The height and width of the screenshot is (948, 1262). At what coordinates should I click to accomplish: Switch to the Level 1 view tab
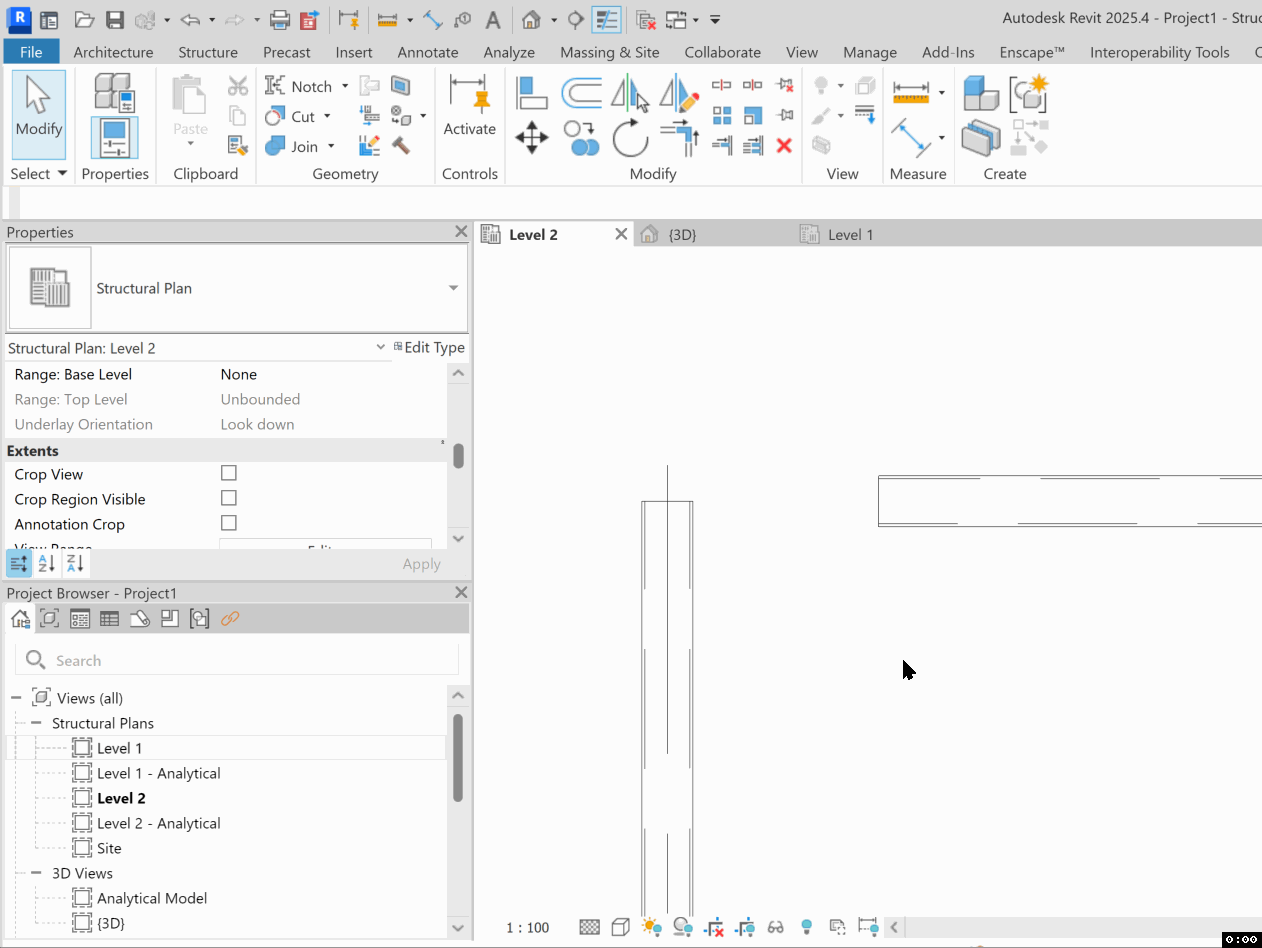(849, 234)
